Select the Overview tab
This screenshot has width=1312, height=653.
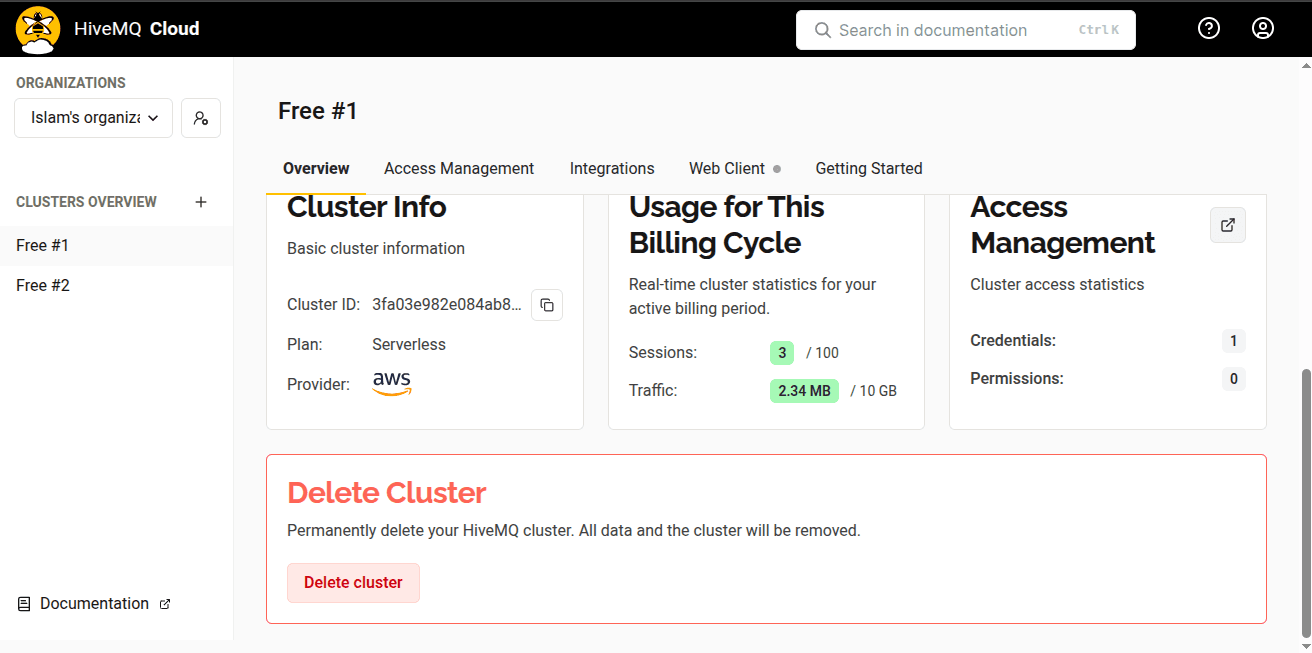[316, 168]
